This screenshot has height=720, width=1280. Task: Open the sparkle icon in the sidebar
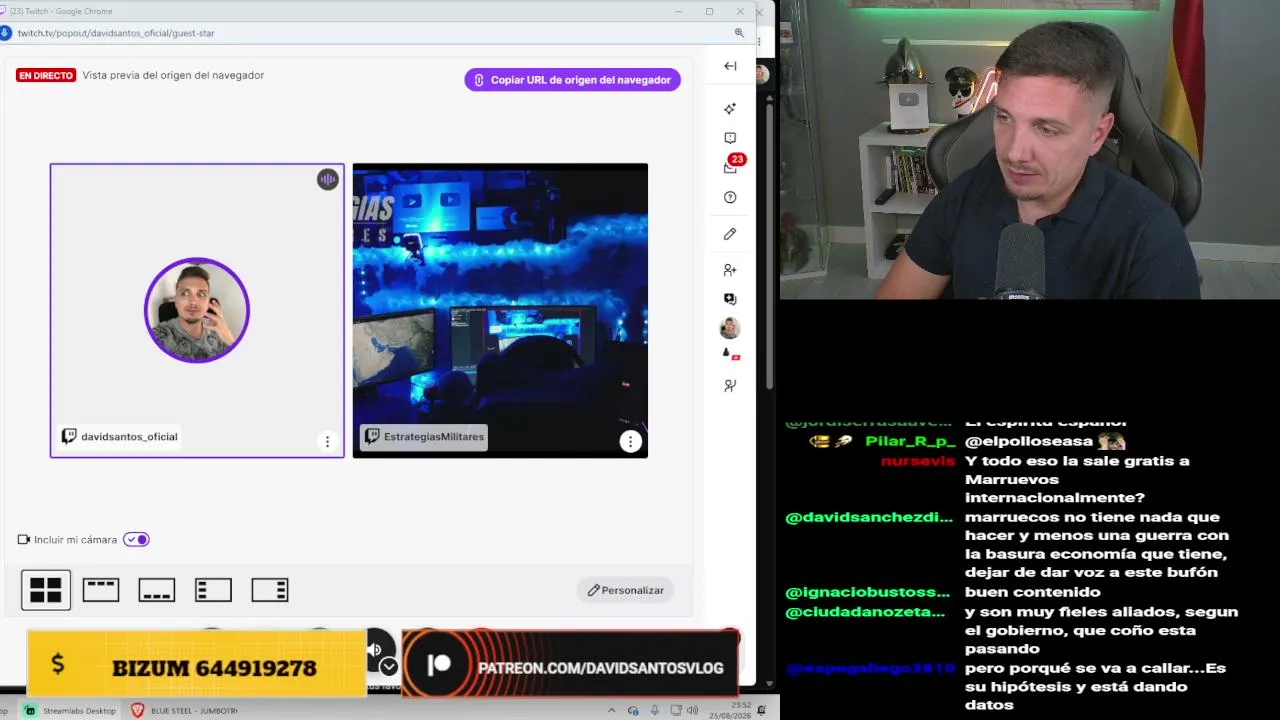point(730,108)
